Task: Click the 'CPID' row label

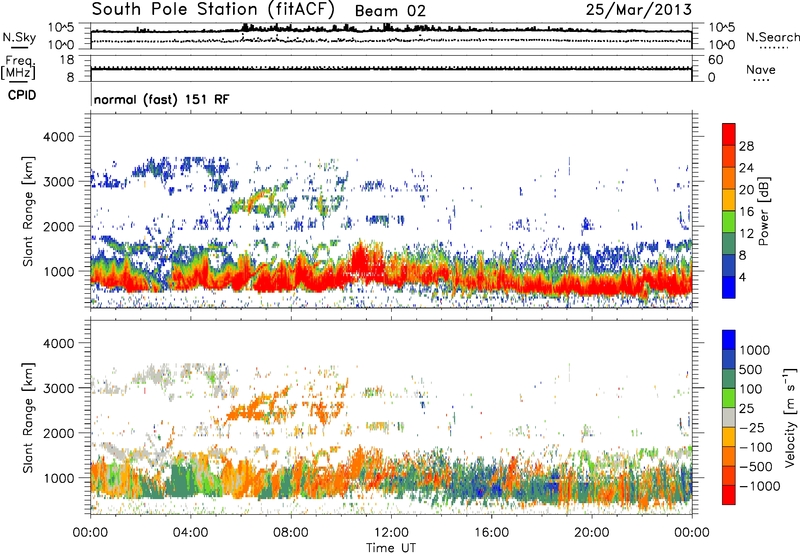Action: pos(21,95)
